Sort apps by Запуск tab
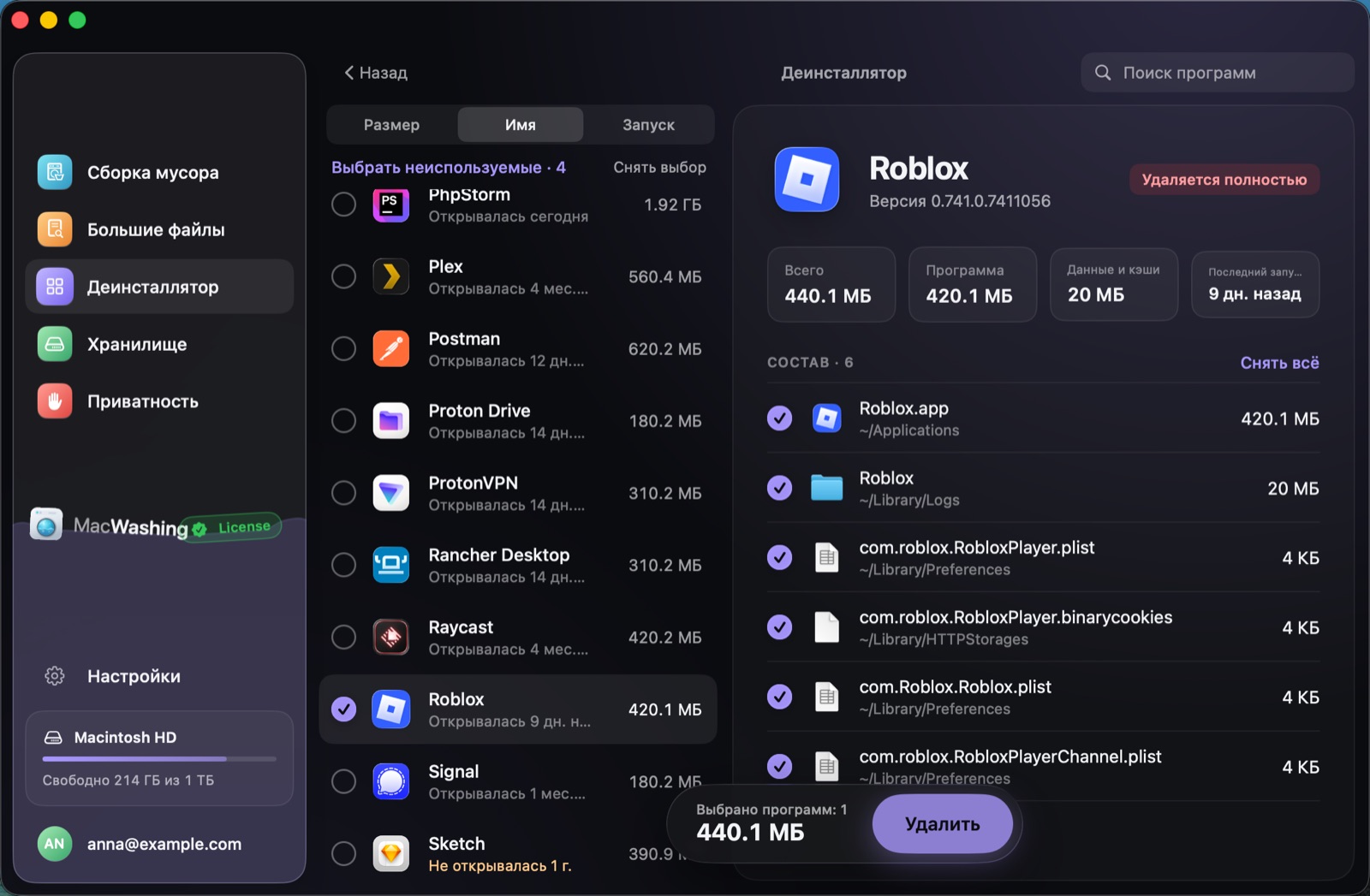This screenshot has height=896, width=1370. 648,125
